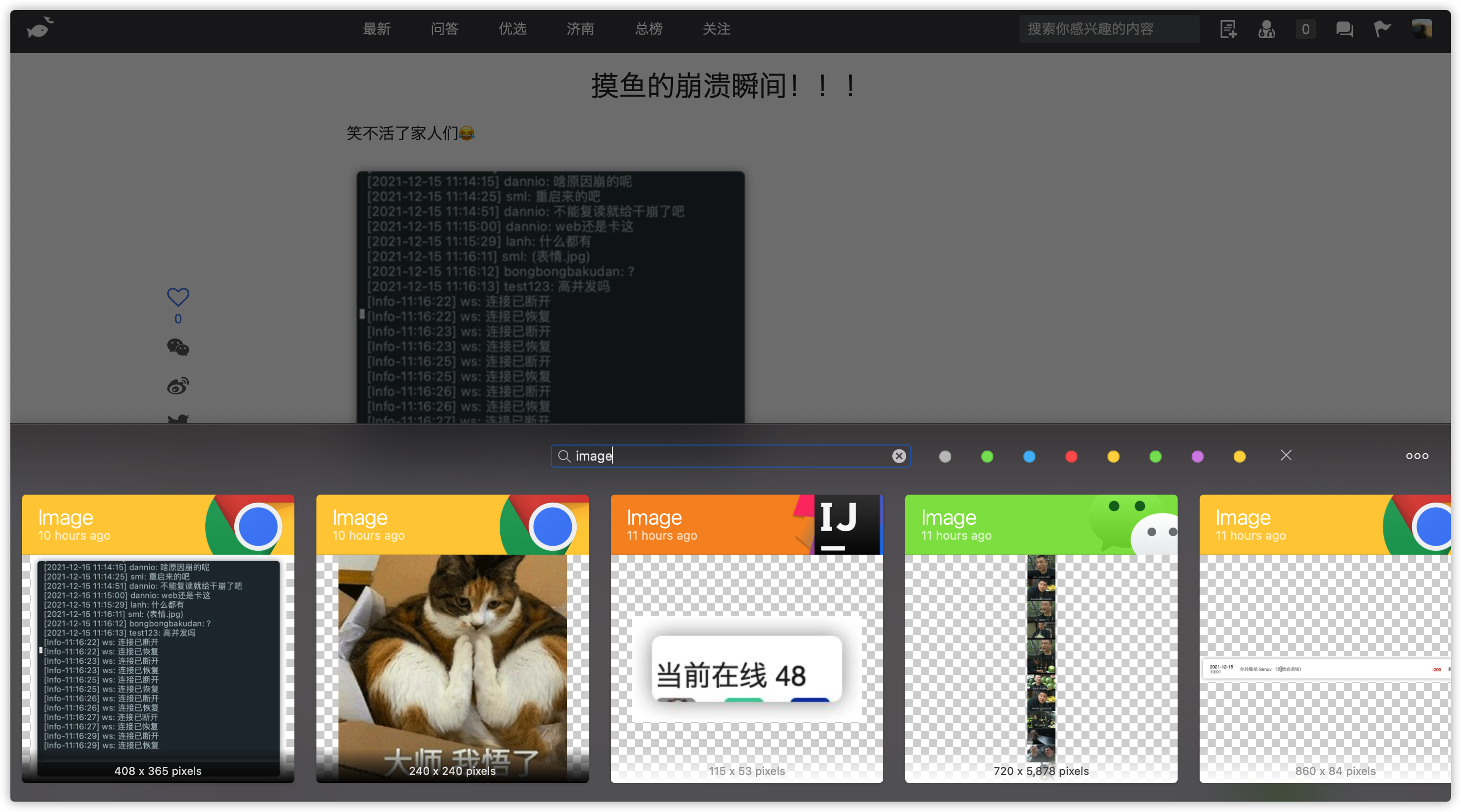The image size is (1461, 812).
Task: Focus the site search box 搜索你感兴趣的内容
Action: [1109, 29]
